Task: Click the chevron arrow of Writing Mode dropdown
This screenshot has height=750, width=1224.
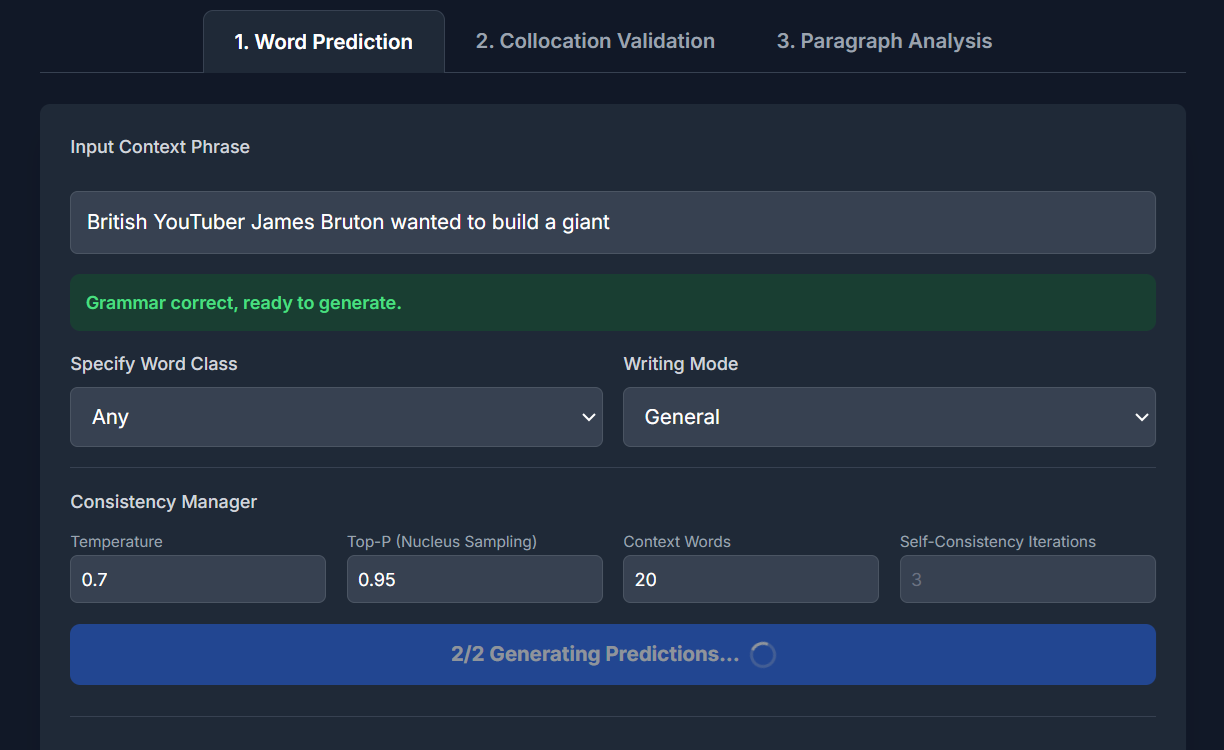Action: click(1142, 417)
